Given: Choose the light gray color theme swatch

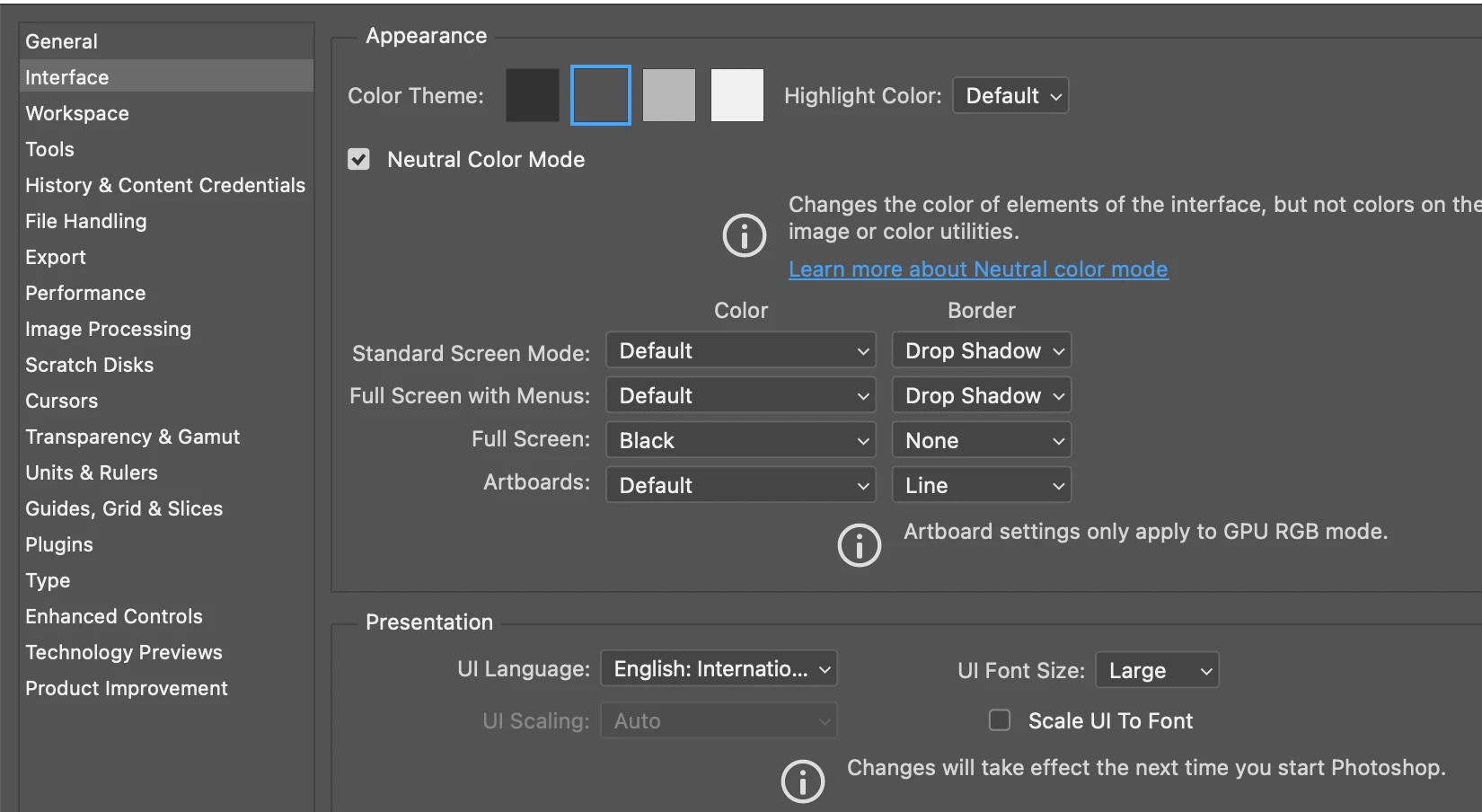Looking at the screenshot, I should (669, 95).
